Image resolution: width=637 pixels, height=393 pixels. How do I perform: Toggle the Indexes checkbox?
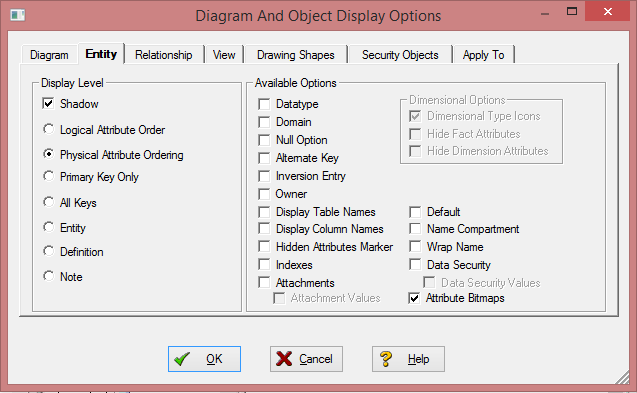[x=264, y=265]
